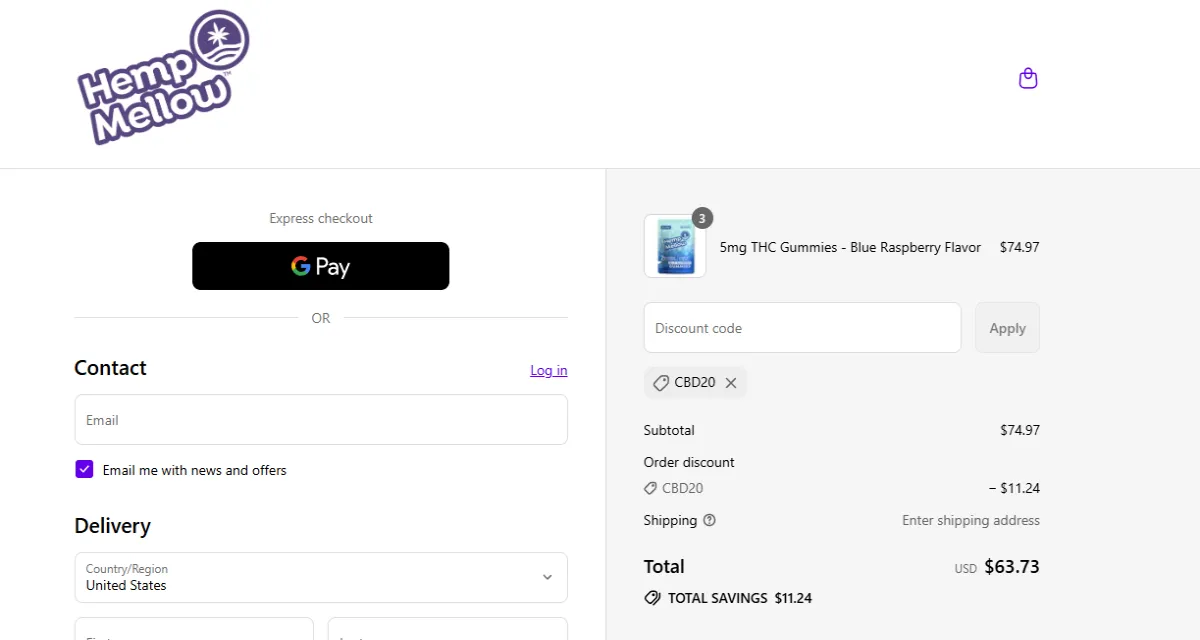Viewport: 1200px width, 640px height.
Task: Click the tag icon under Order discount
Action: 651,489
